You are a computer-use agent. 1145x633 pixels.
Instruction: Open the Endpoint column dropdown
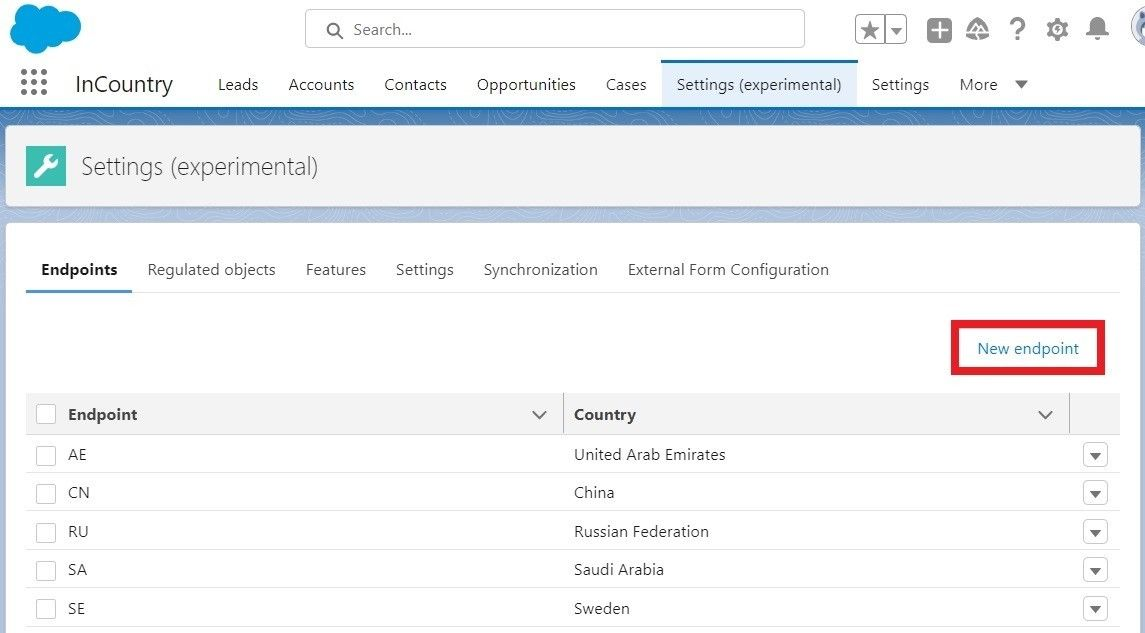point(539,413)
